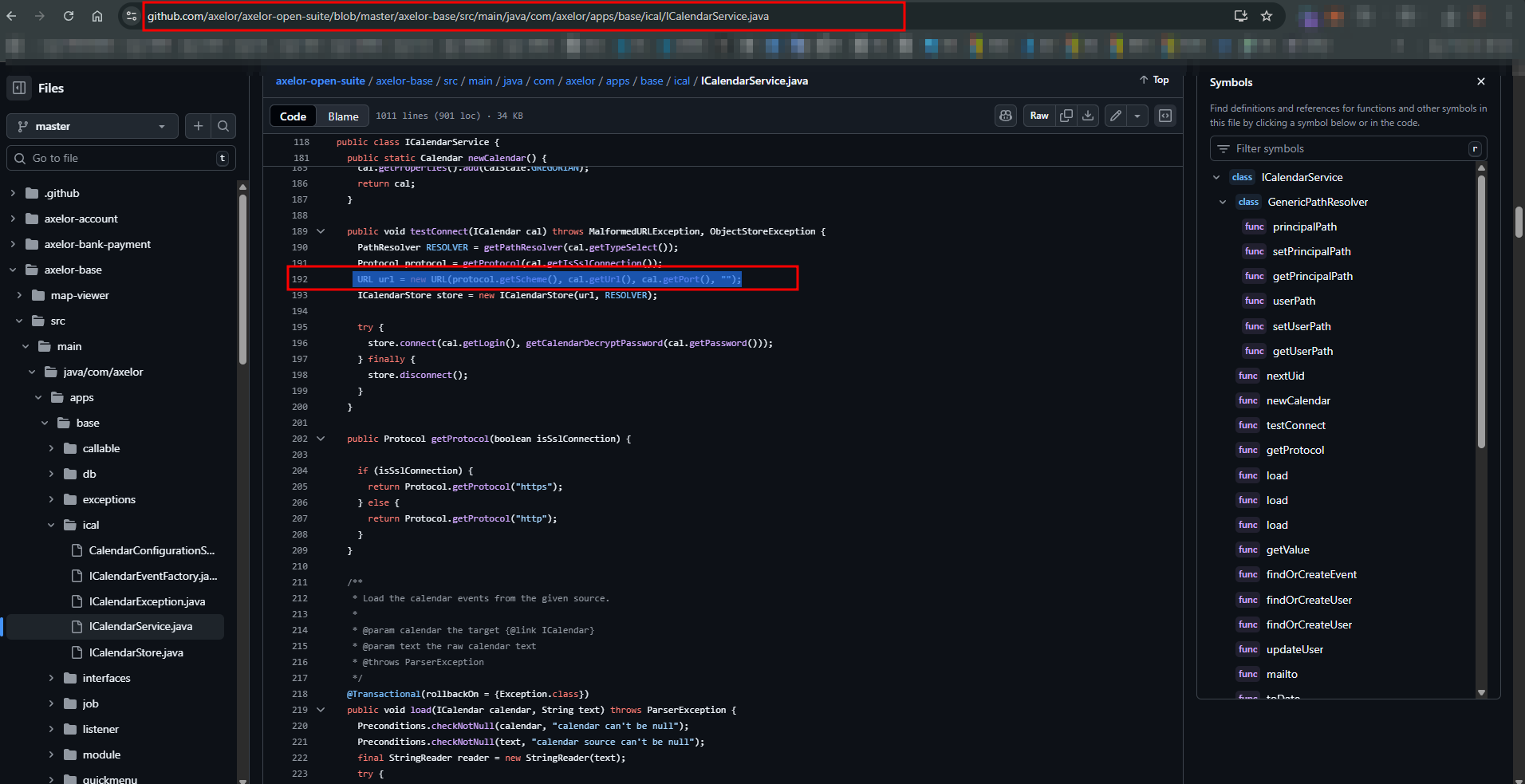
Task: Open axelor-open-suite breadcrumb link
Action: pos(320,81)
